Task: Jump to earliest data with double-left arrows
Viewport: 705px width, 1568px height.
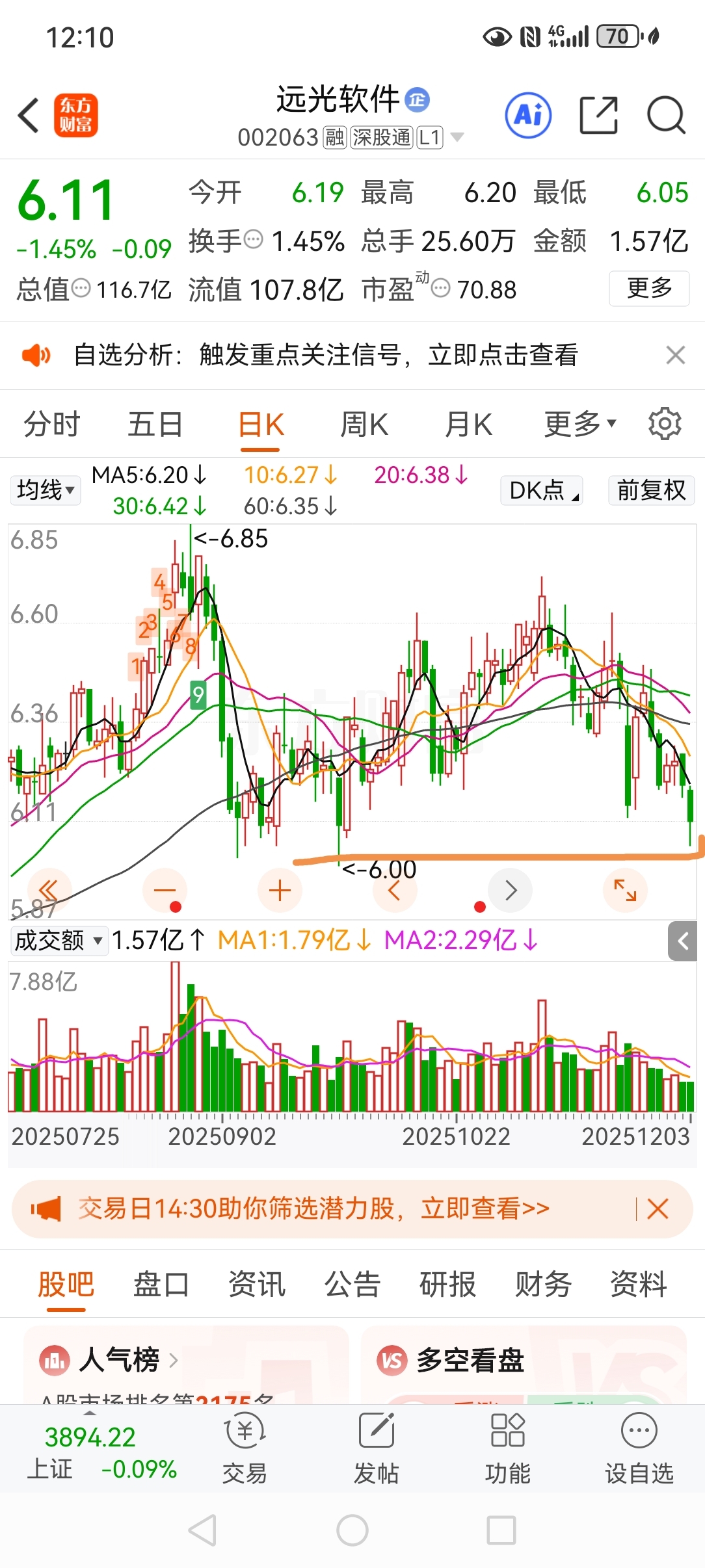Action: pyautogui.click(x=49, y=890)
